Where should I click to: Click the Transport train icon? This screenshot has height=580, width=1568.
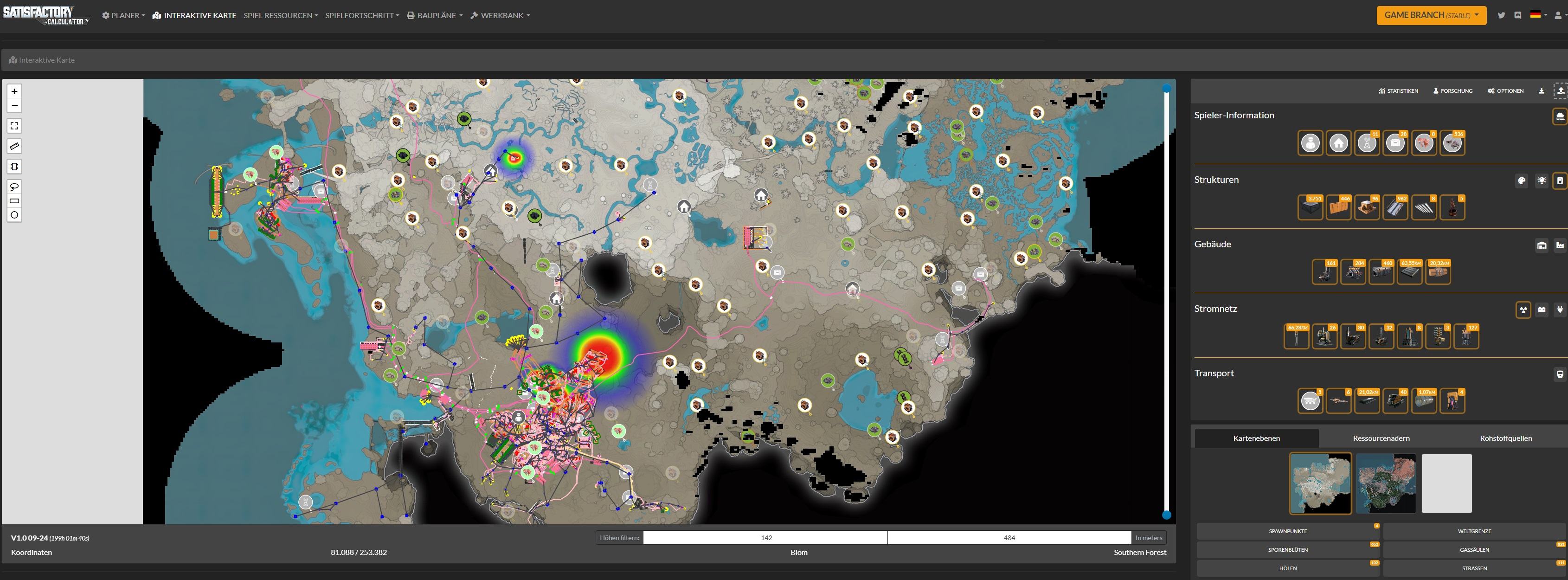pyautogui.click(x=1560, y=374)
